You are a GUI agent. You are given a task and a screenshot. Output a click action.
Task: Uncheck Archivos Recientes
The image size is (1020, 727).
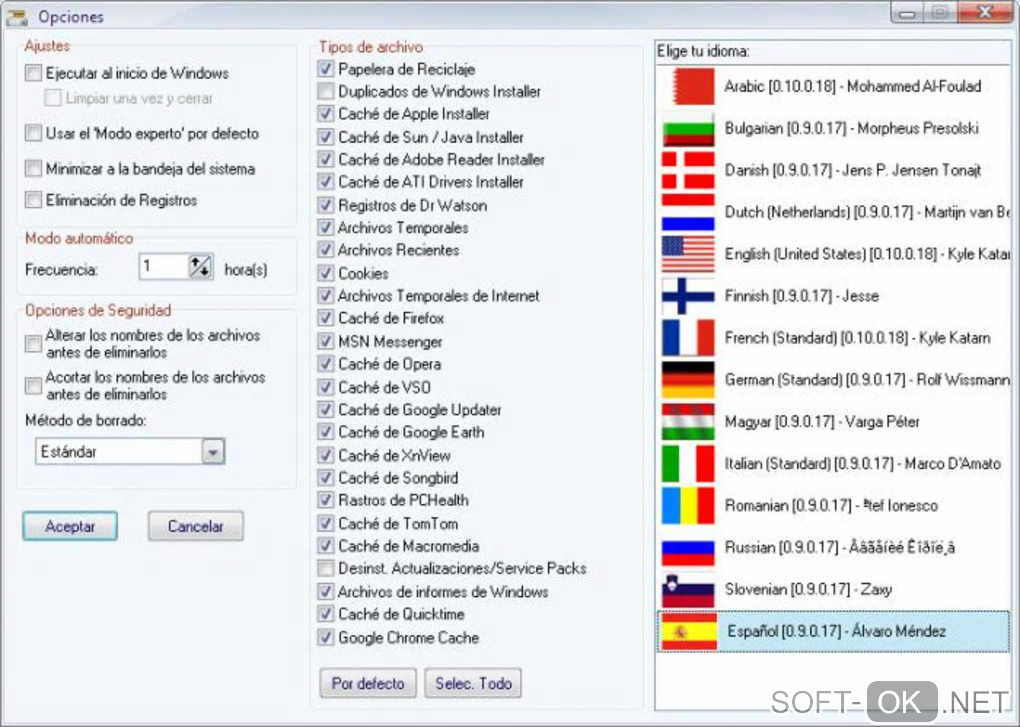[x=326, y=250]
